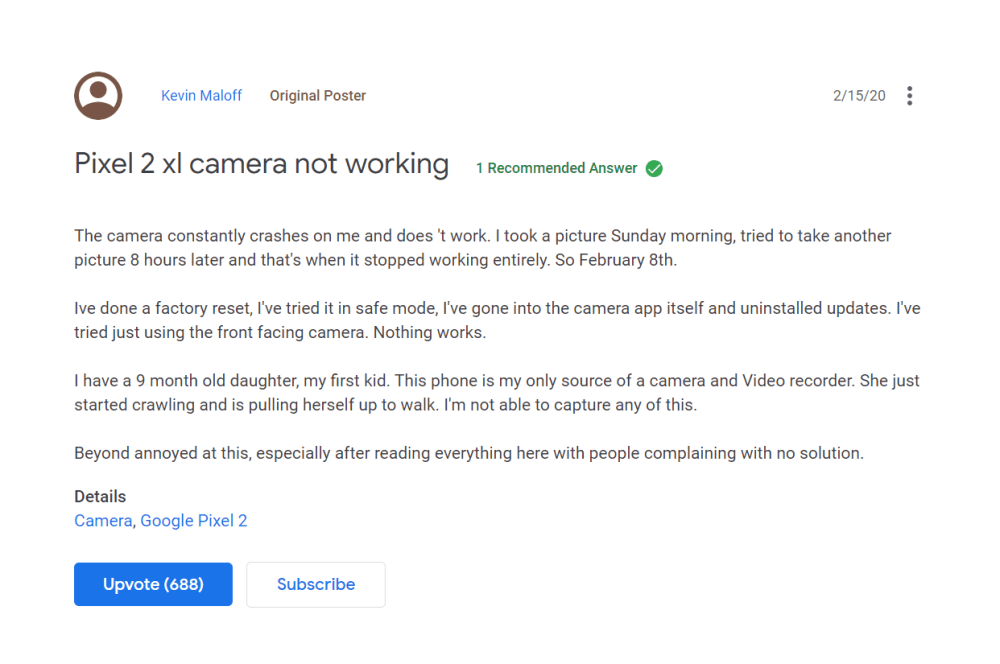This screenshot has width=1000, height=664.
Task: Click the Original Poster badge label
Action: (x=317, y=96)
